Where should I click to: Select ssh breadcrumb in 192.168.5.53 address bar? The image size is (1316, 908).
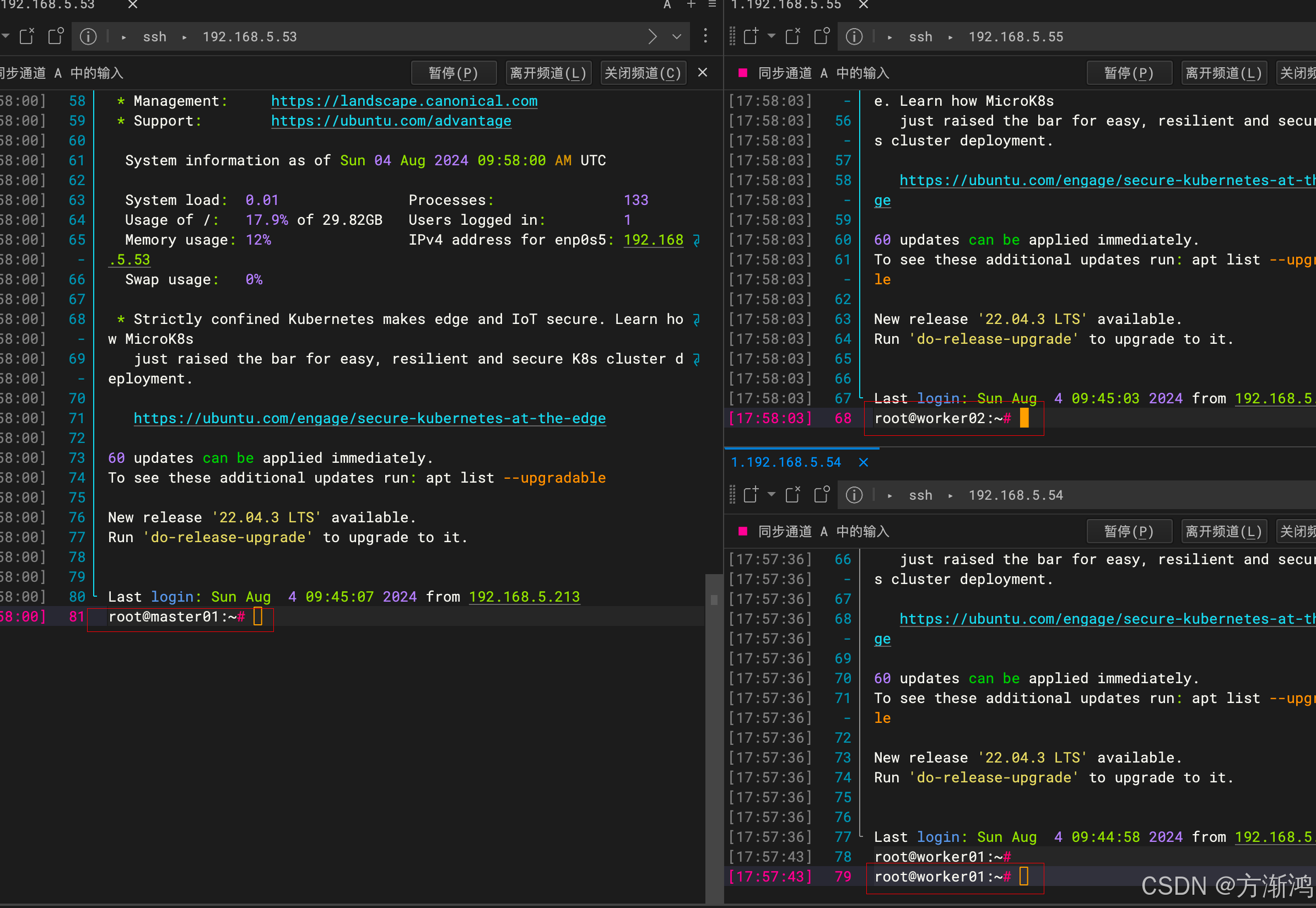click(x=154, y=37)
